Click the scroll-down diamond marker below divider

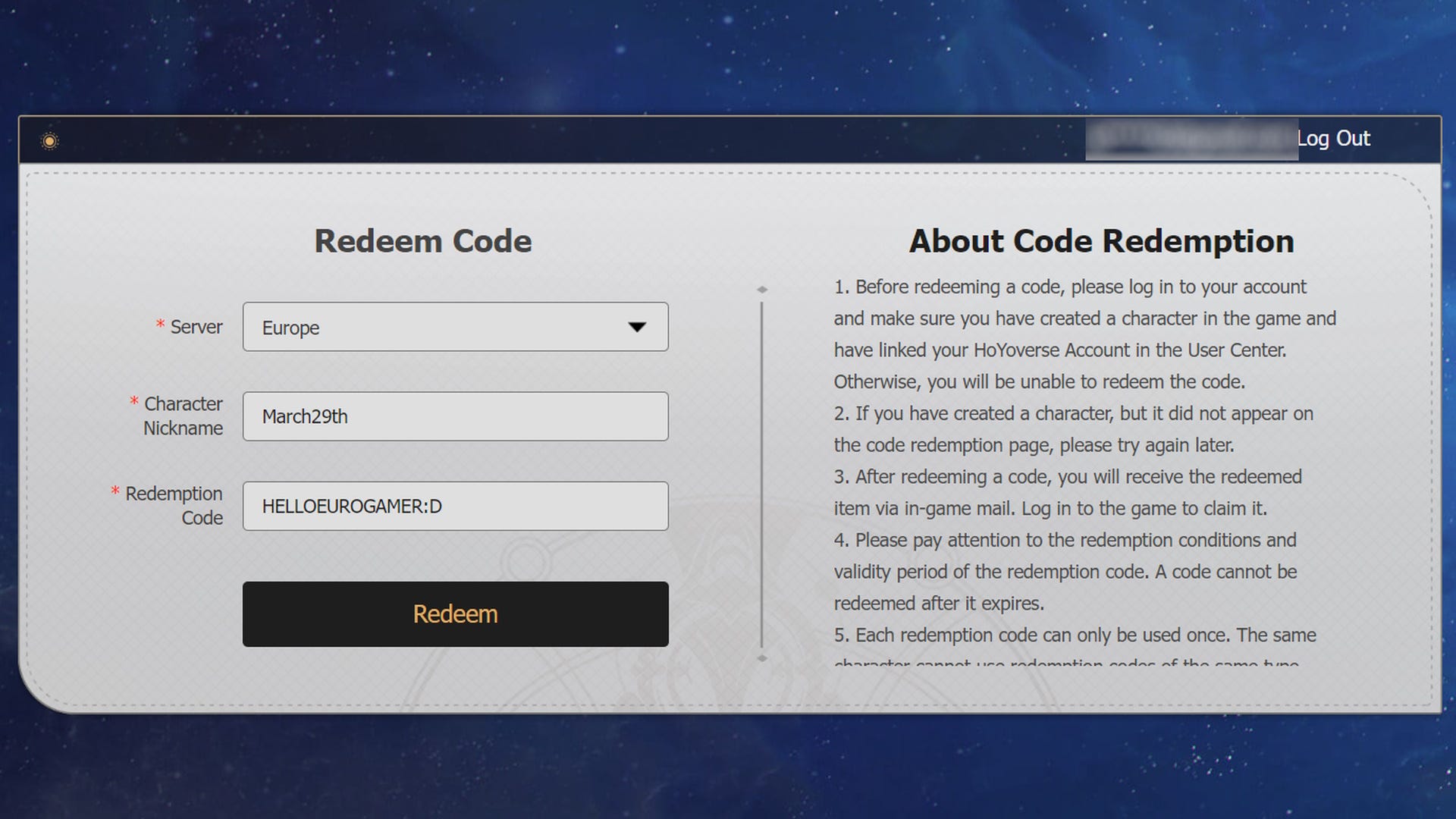(x=762, y=658)
